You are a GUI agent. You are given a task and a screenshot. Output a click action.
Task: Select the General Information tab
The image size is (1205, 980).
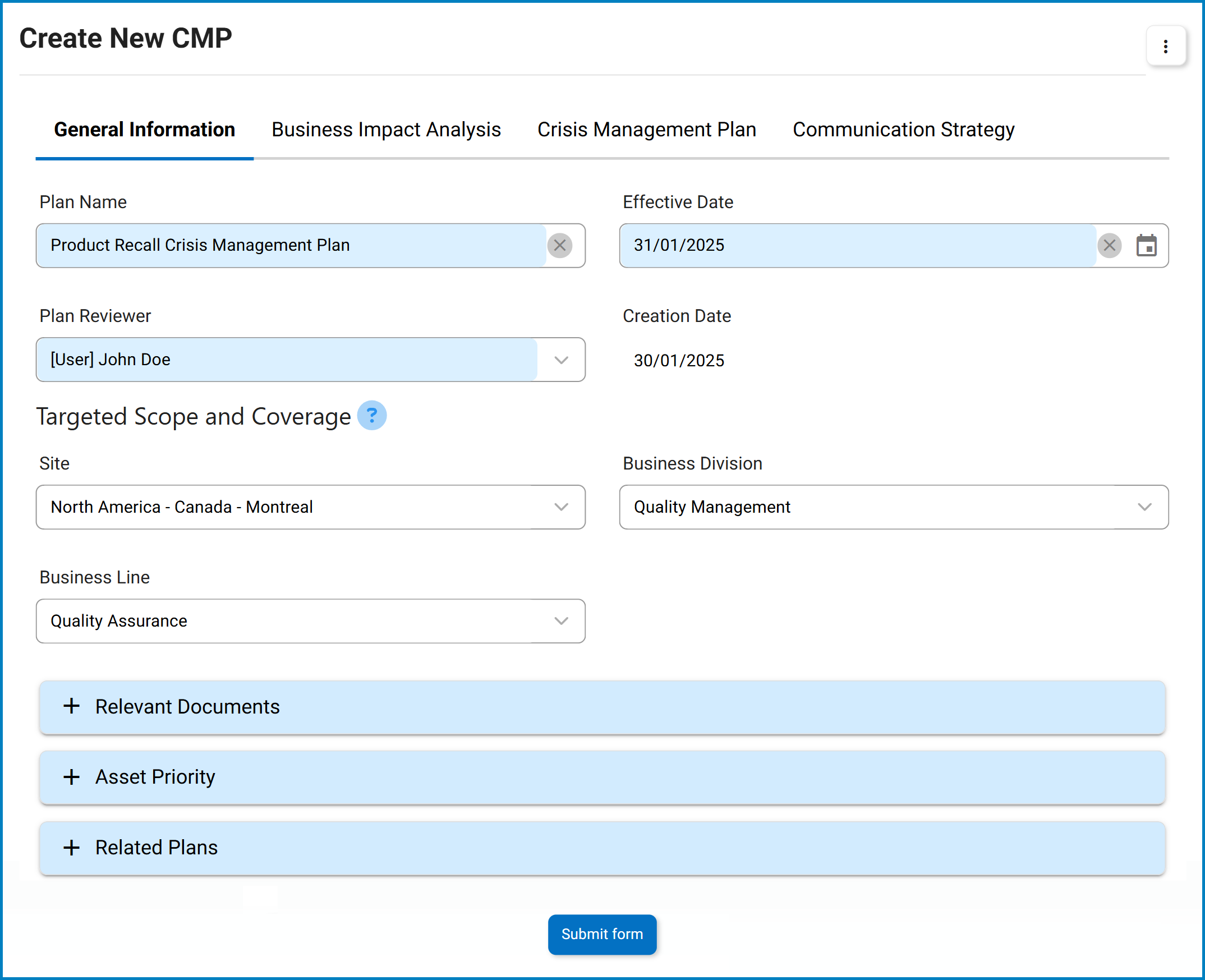(145, 130)
